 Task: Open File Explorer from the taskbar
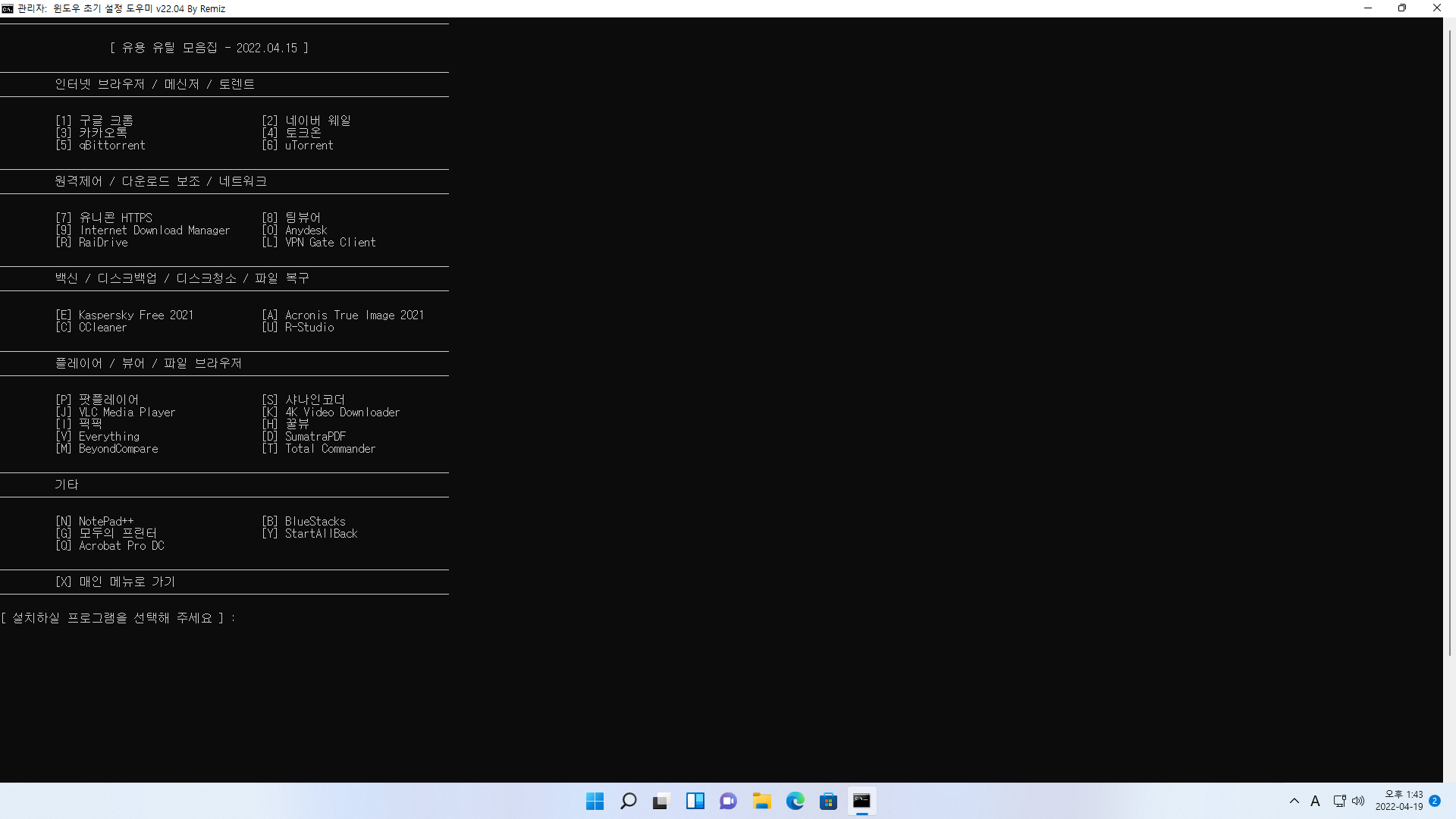pyautogui.click(x=762, y=801)
